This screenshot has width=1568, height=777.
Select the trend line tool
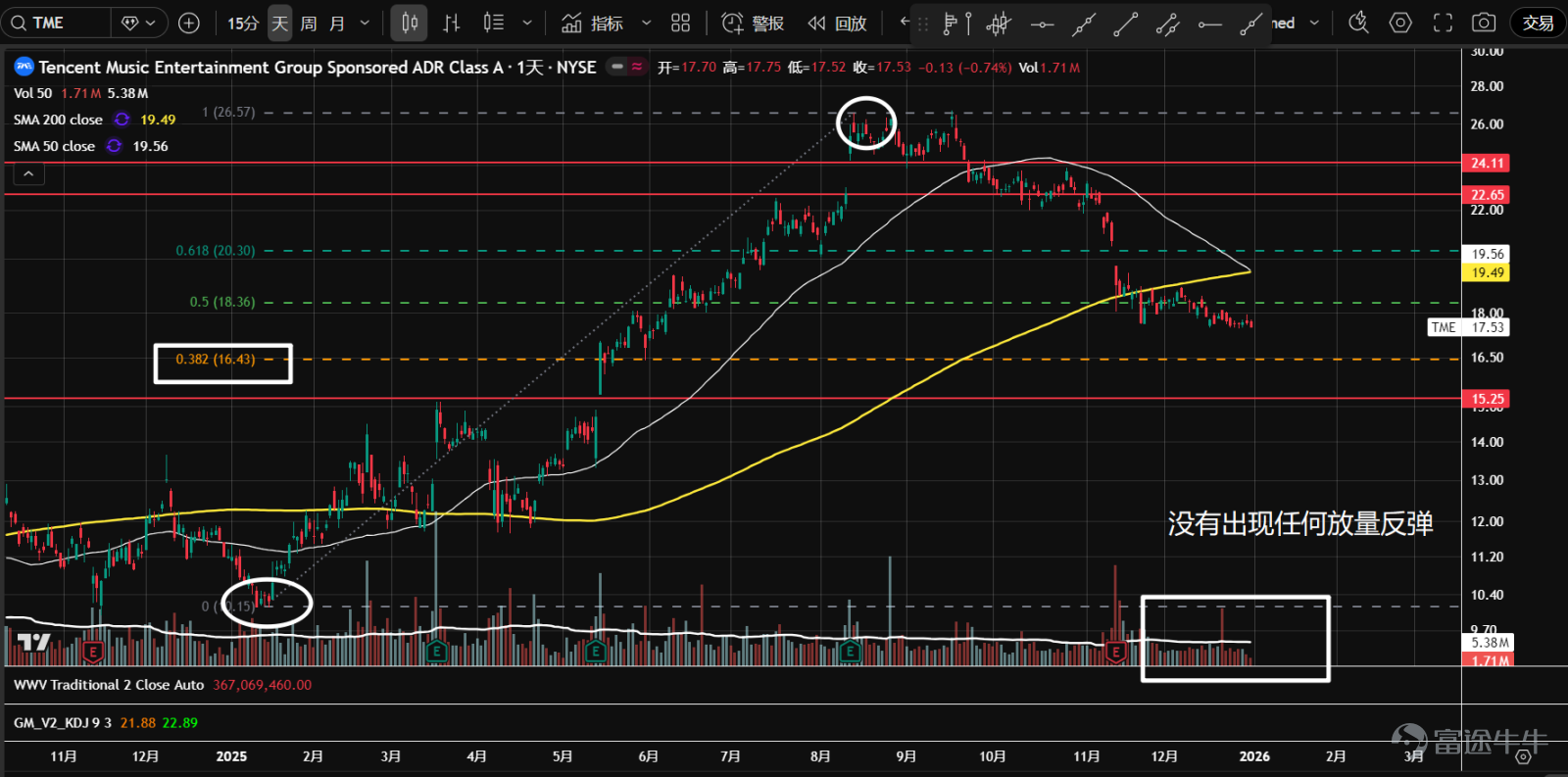1125,24
